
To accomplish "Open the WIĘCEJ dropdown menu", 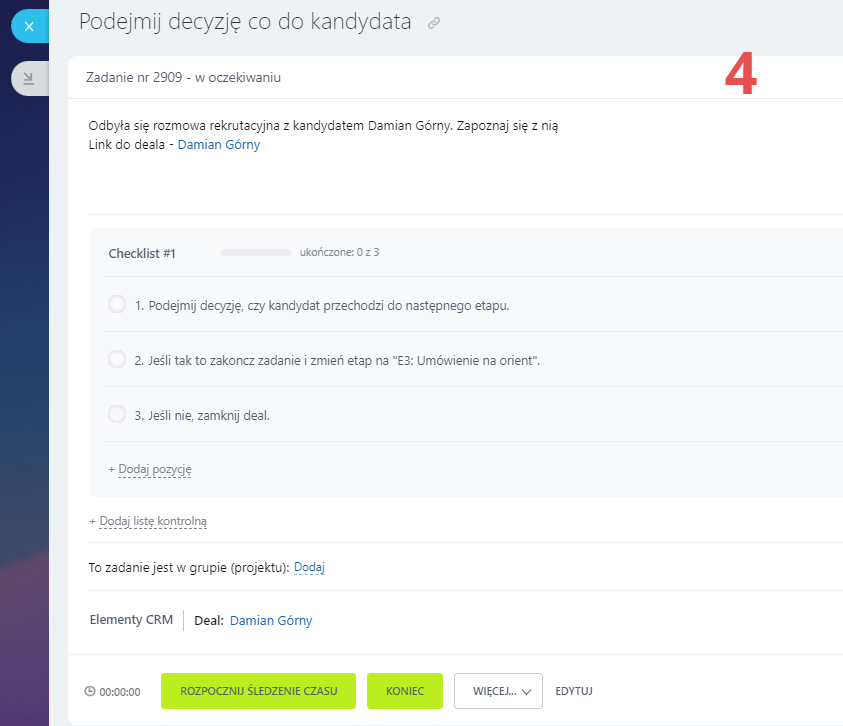I will 498,691.
